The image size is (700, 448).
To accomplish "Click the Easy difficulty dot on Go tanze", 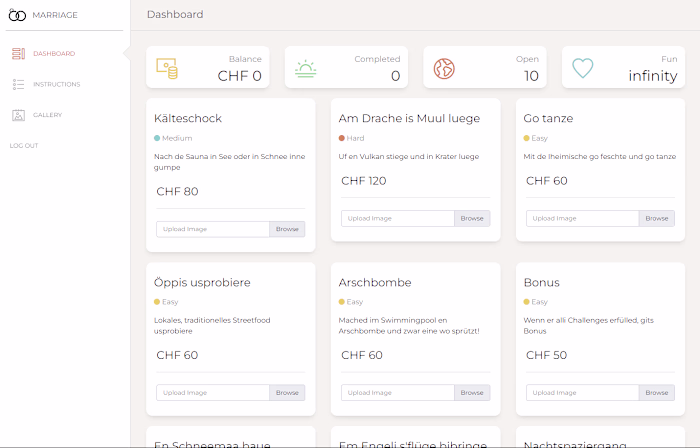I will 527,138.
